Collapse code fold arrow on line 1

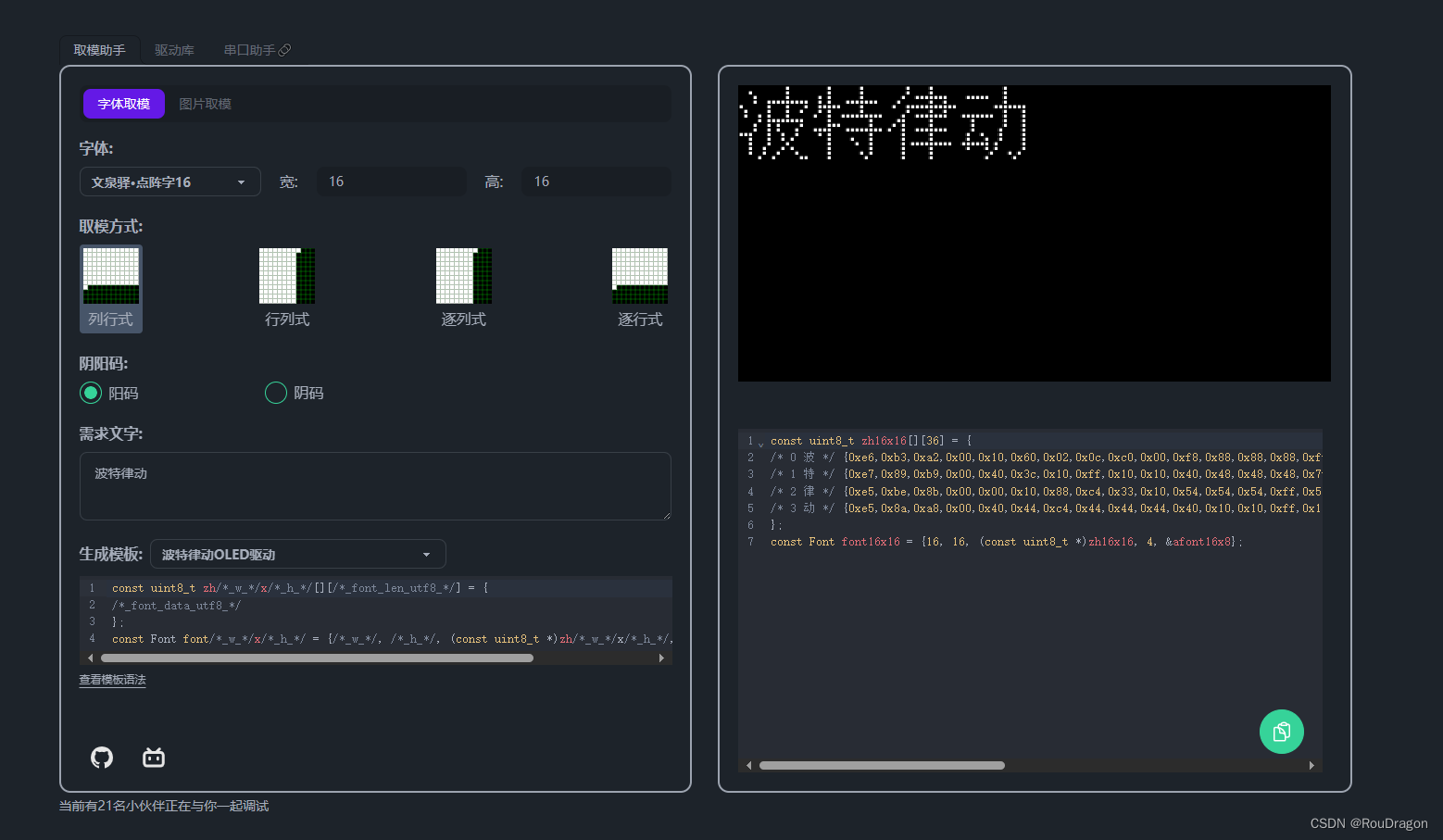[x=761, y=445]
